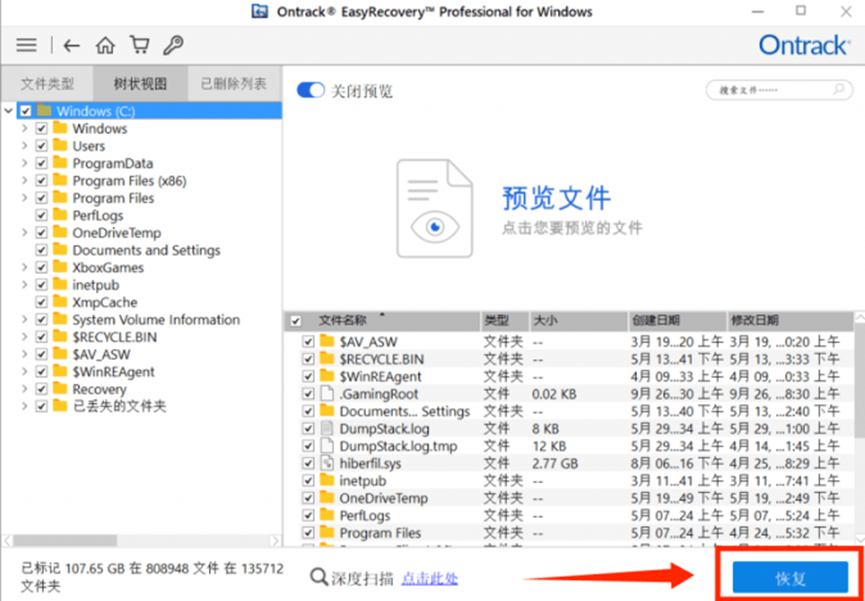Expand the inetpub folder node in tree

24,285
